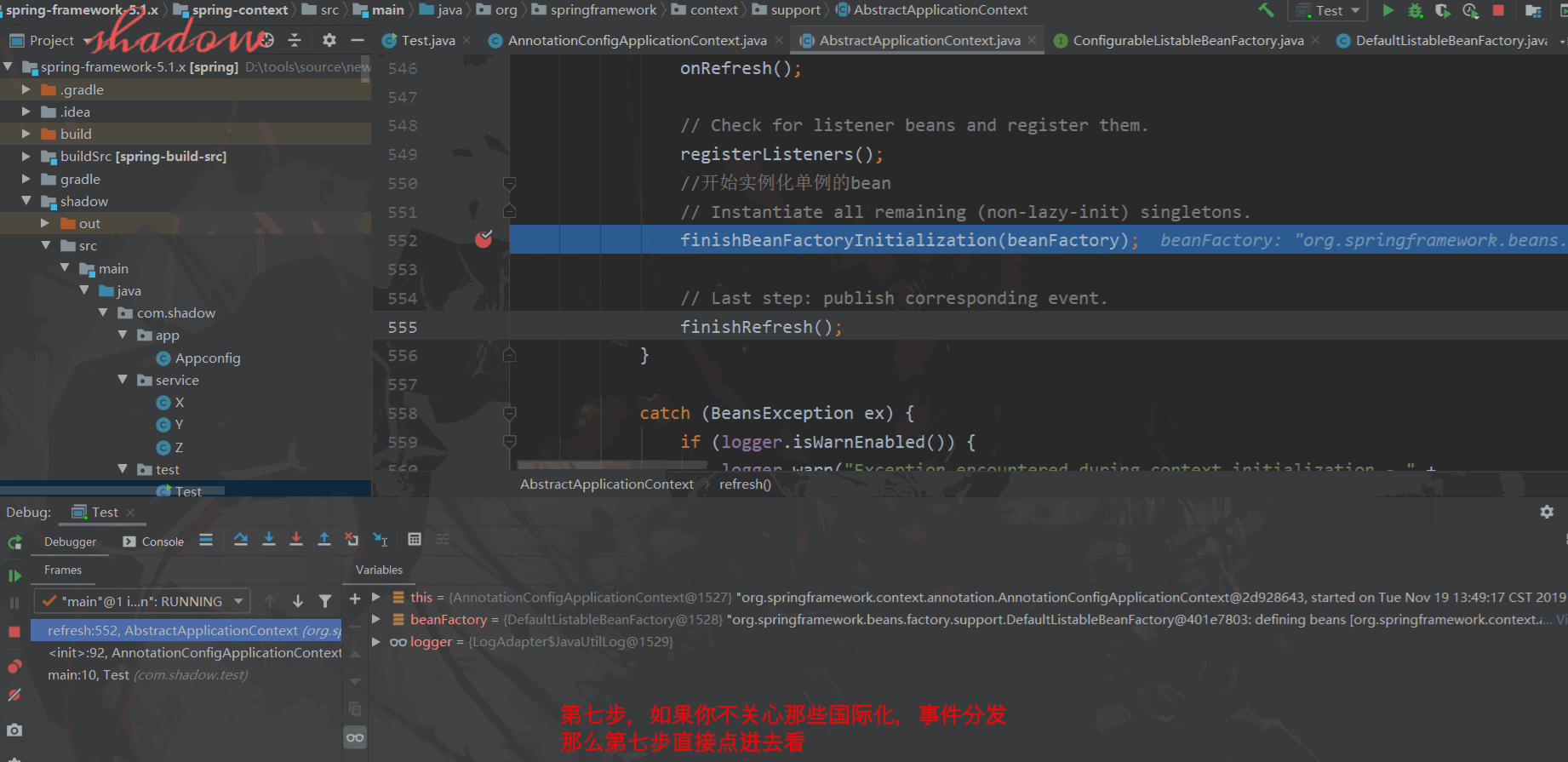
Task: Rerun Test using the debug panel rerun icon
Action: point(14,542)
